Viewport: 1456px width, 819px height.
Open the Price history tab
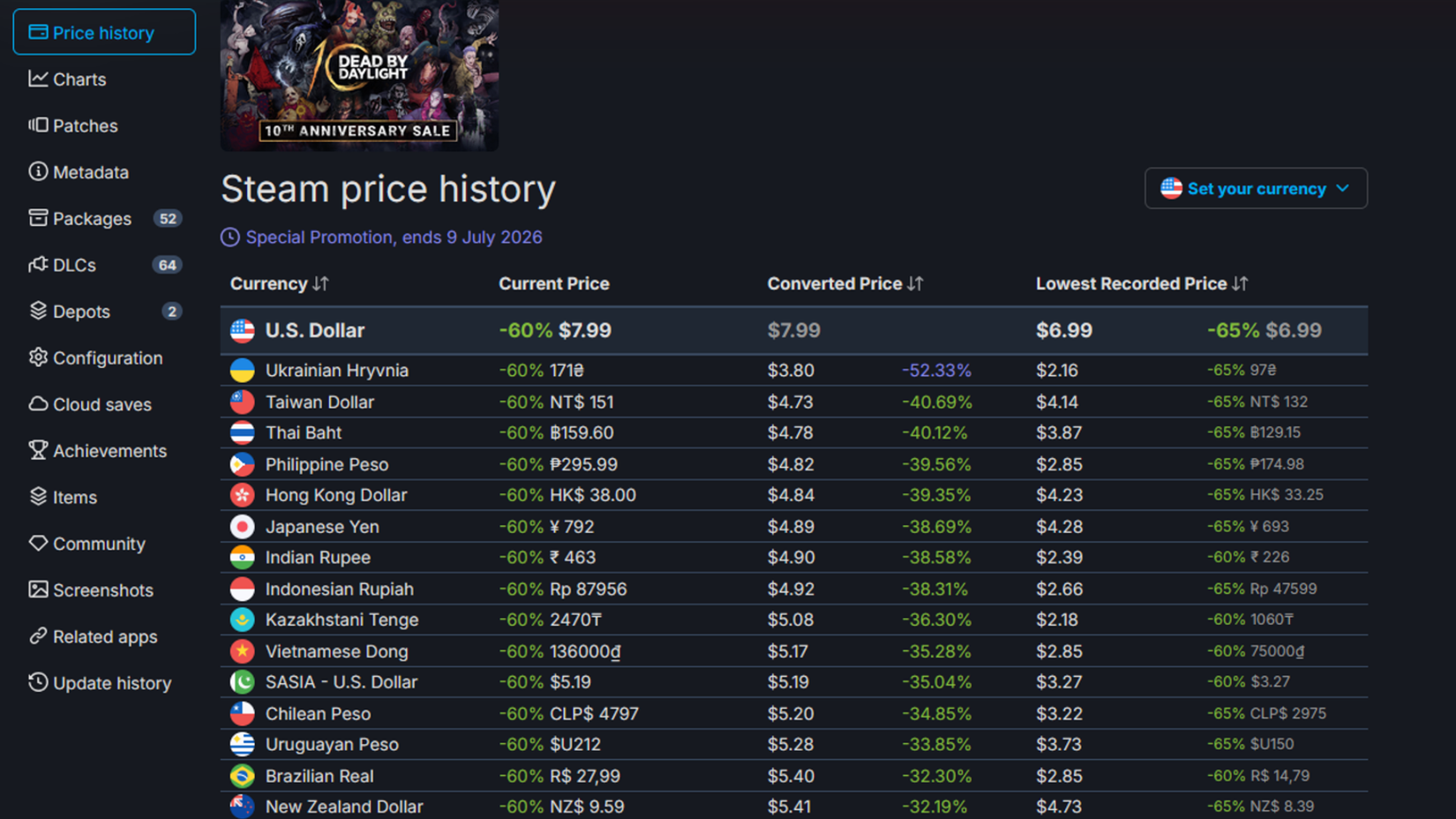pyautogui.click(x=104, y=33)
